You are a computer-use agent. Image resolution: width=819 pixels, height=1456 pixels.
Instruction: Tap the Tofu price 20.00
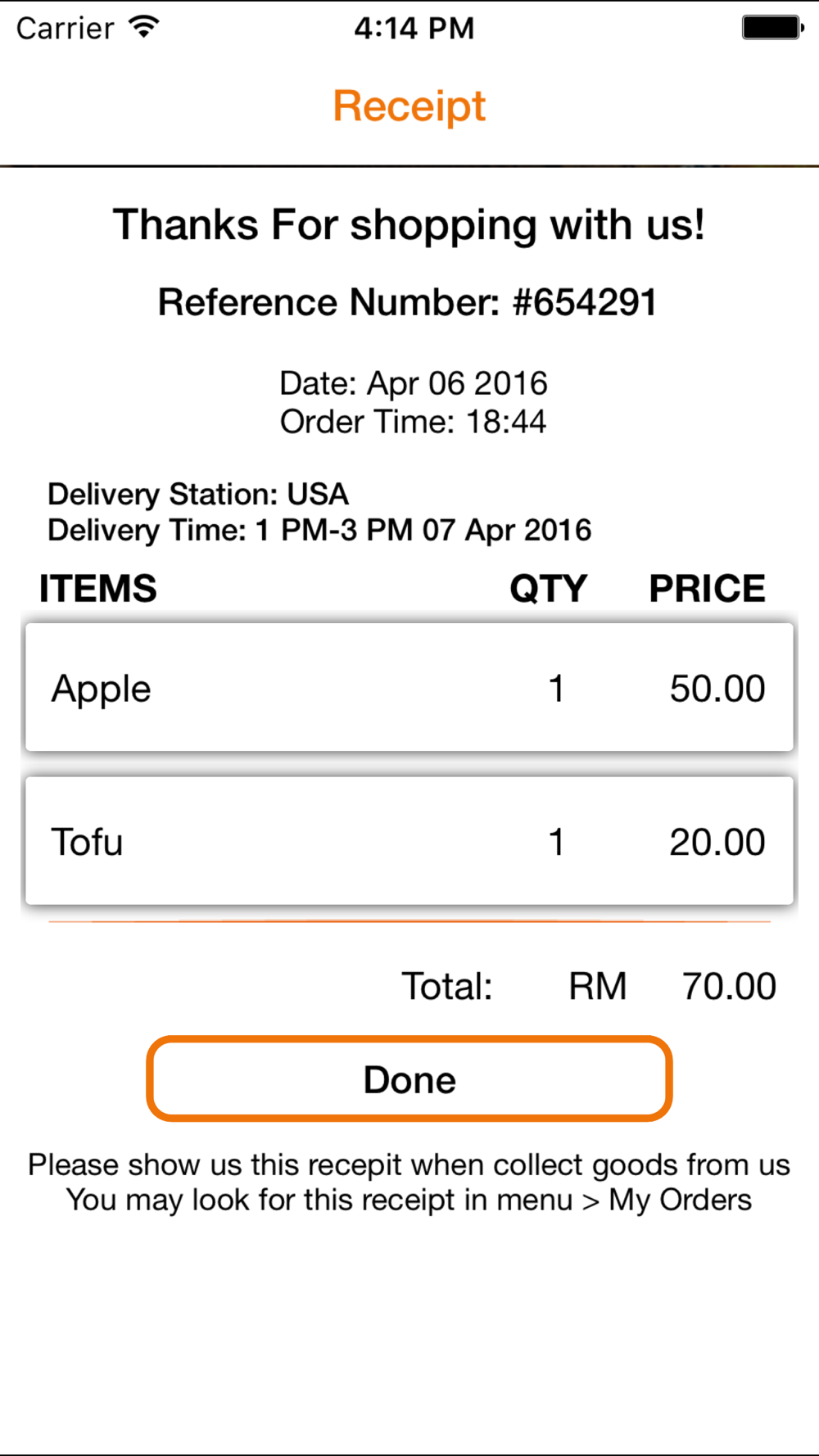(x=717, y=842)
